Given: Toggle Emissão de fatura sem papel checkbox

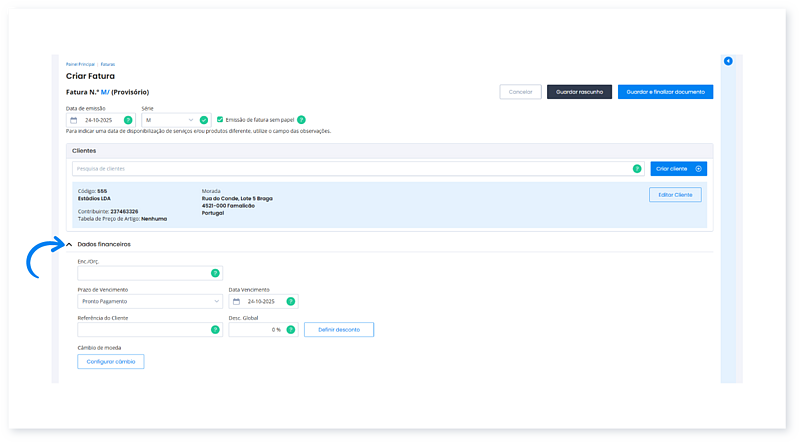Looking at the screenshot, I should 220,120.
